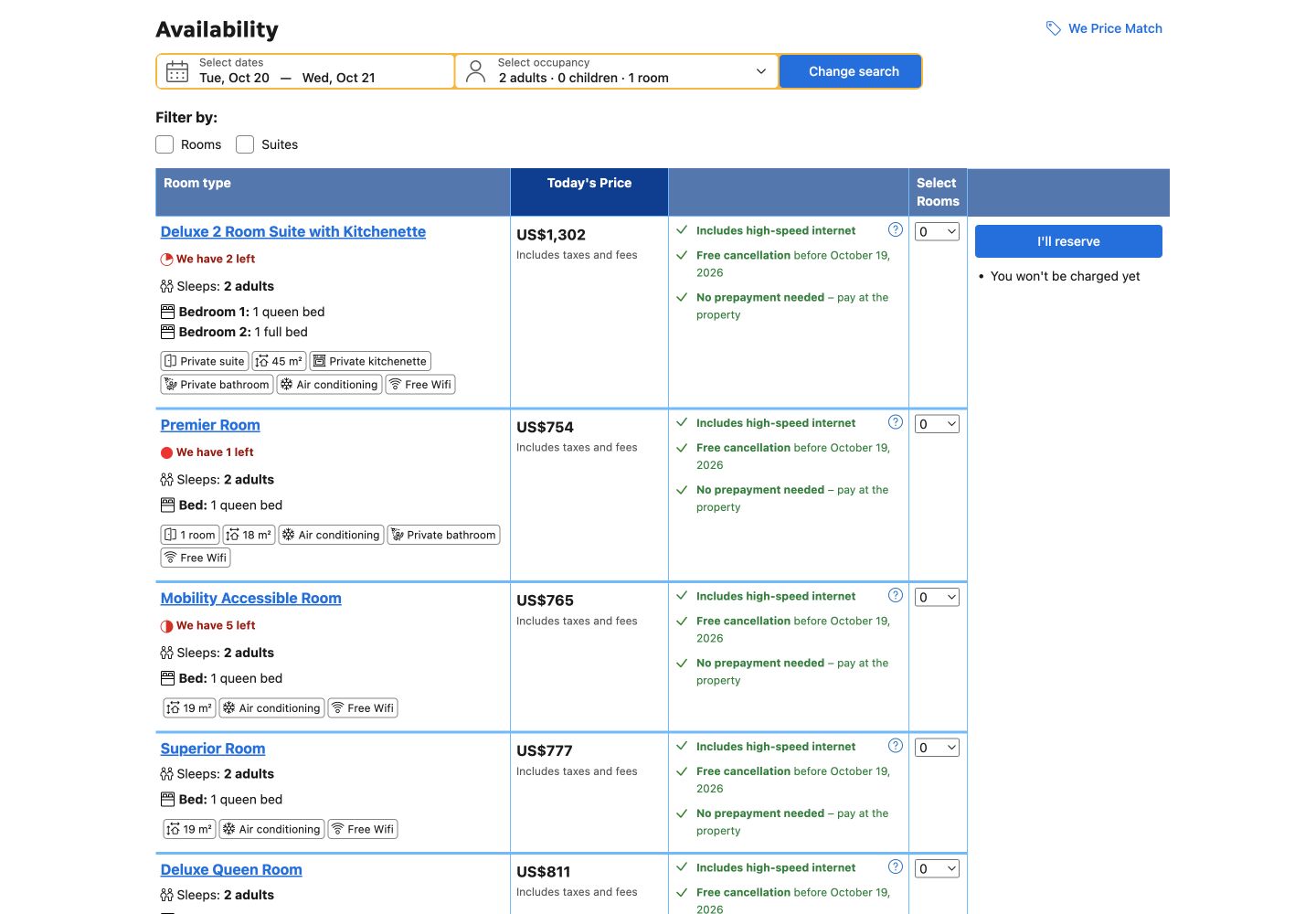Click the calendar icon in the date selector
Image resolution: width=1316 pixels, height=914 pixels.
[x=177, y=72]
